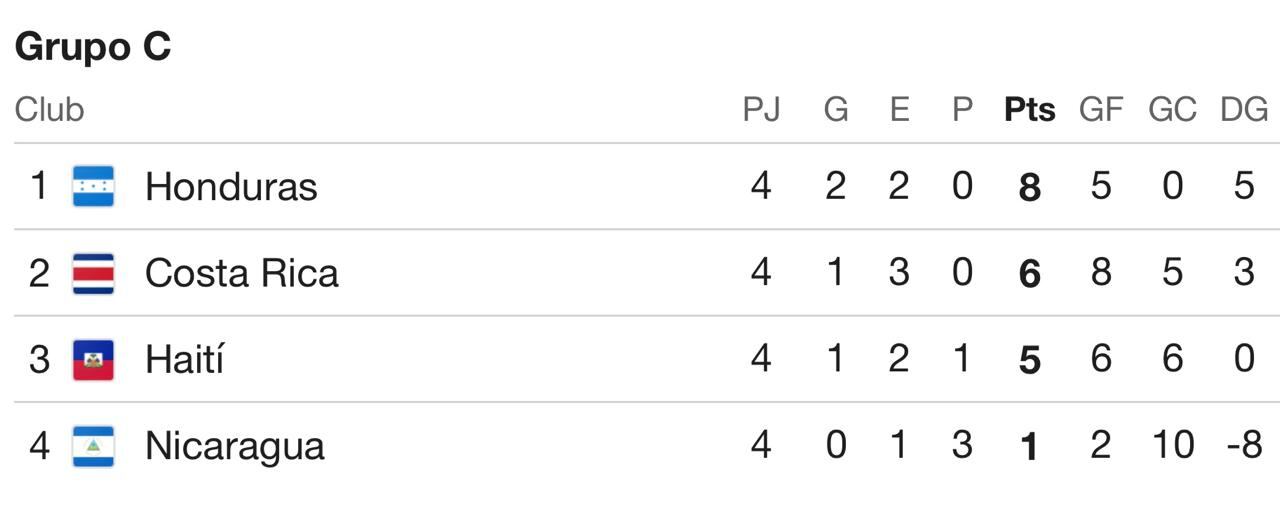This screenshot has height=529, width=1280.
Task: Open the Honduras team link
Action: 231,187
